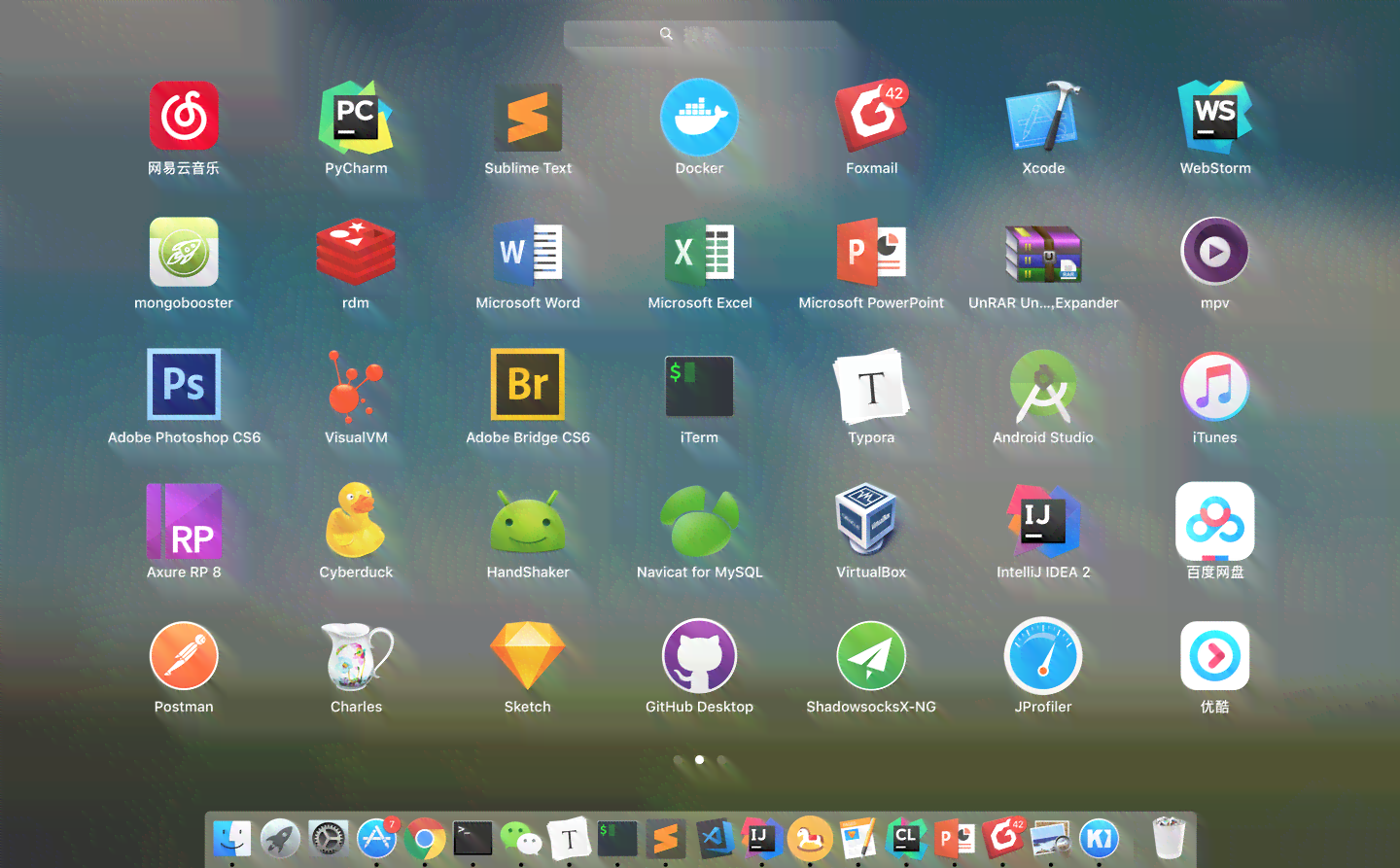Open Terminal from the Dock

pos(472,839)
